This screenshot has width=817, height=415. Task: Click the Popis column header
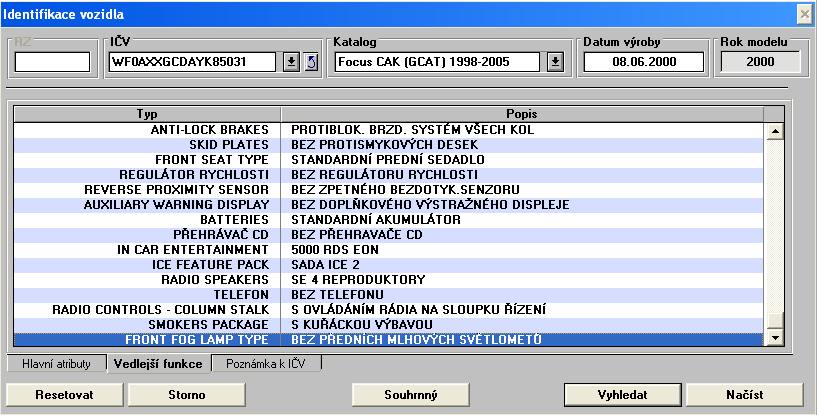521,114
